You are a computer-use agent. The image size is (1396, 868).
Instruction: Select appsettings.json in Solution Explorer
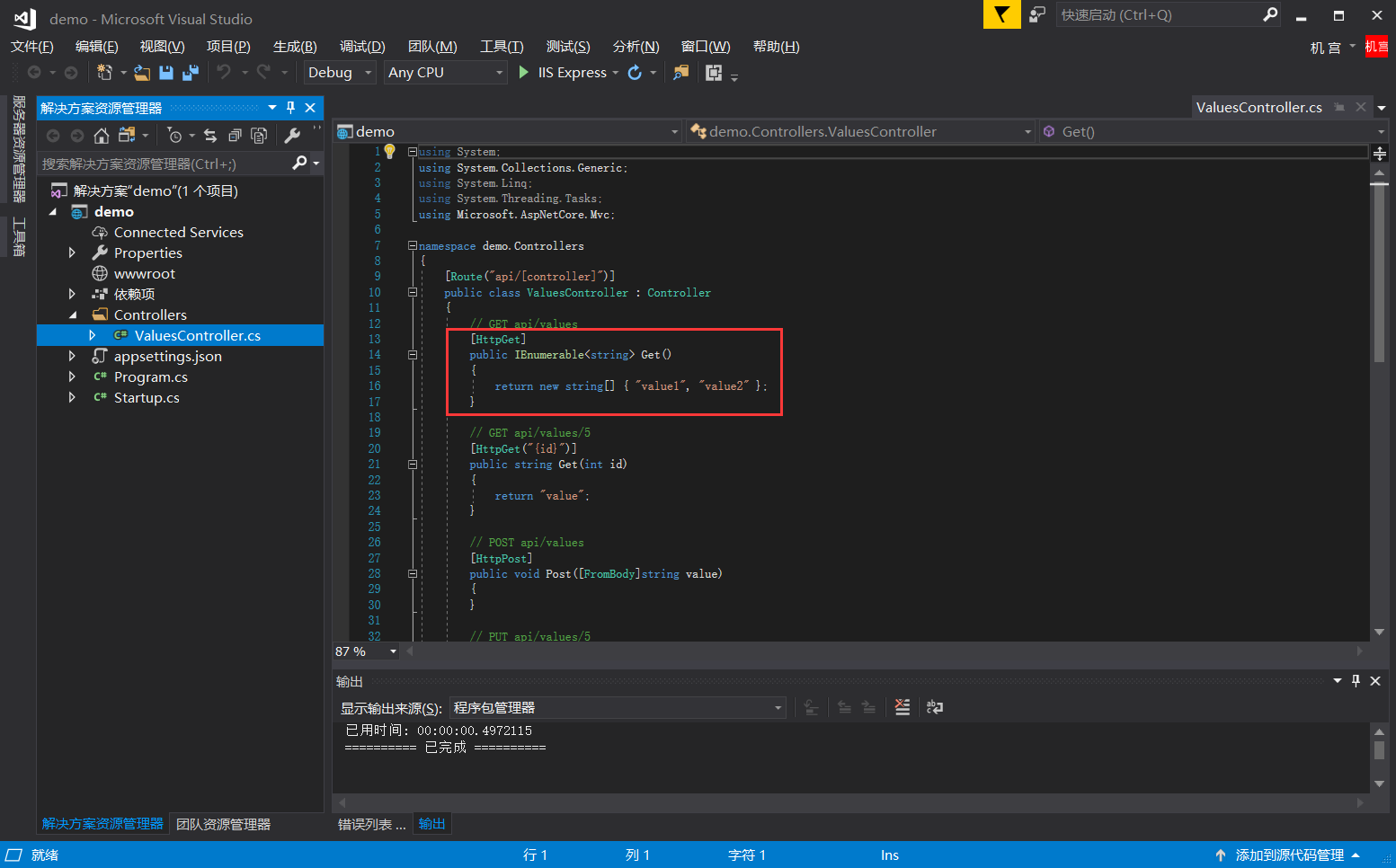pos(167,357)
